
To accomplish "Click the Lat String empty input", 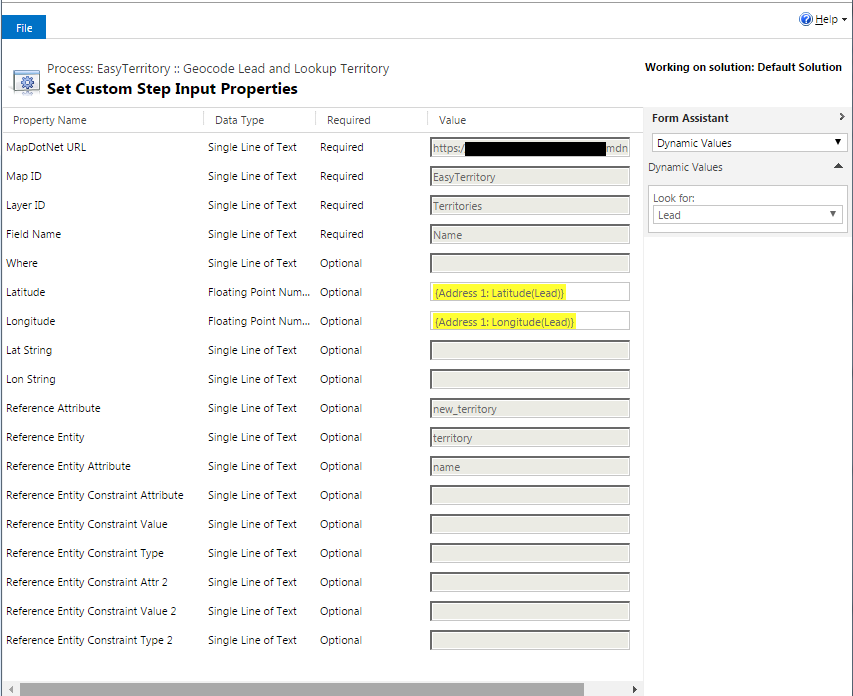I will (530, 349).
